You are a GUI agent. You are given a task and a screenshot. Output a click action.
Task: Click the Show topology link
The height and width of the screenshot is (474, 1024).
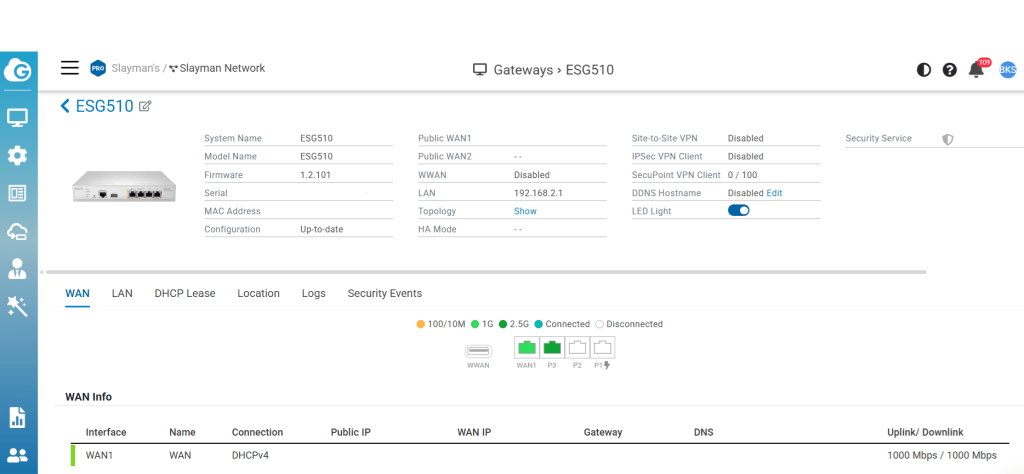tap(525, 211)
